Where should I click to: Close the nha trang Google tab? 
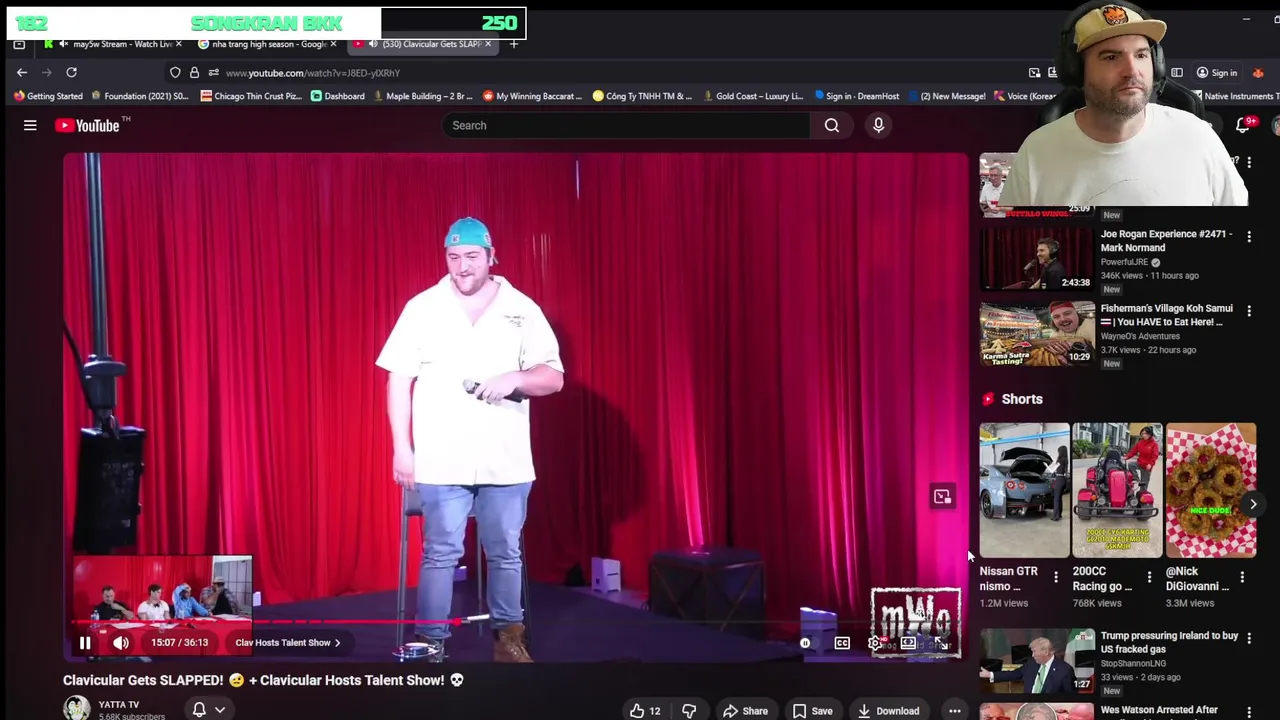[x=333, y=44]
